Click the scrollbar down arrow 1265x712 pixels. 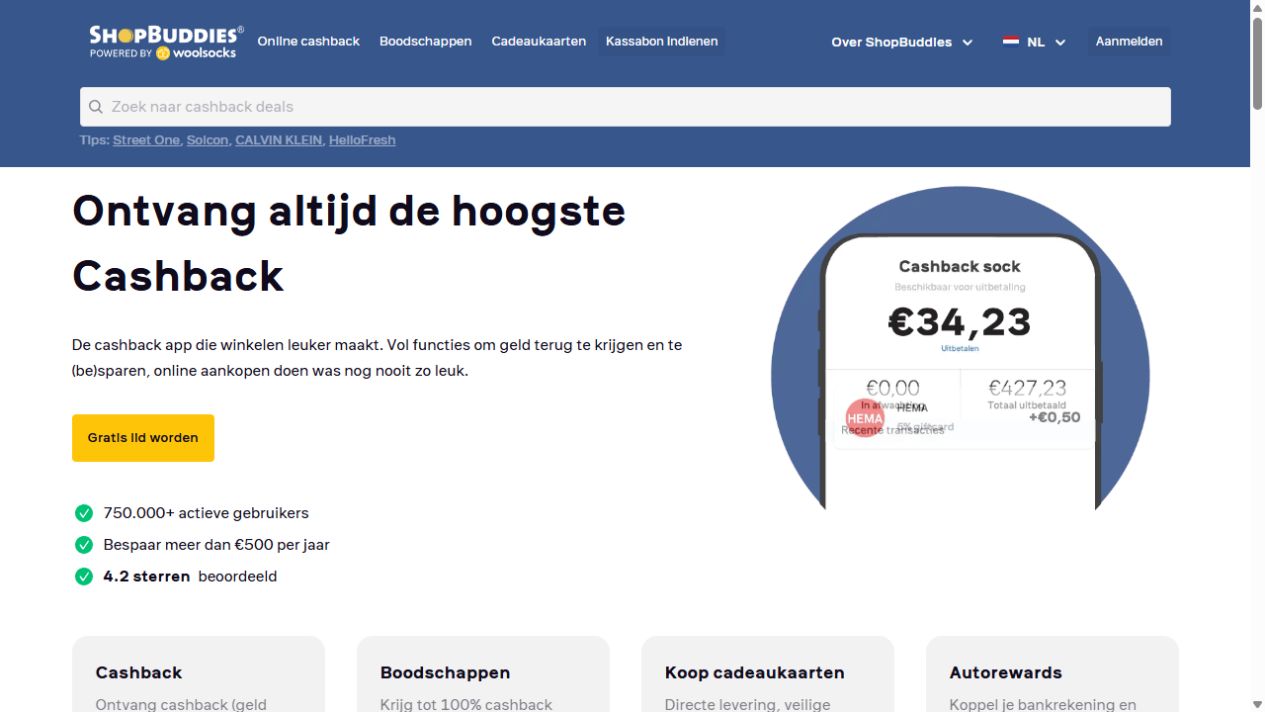coord(1257,704)
